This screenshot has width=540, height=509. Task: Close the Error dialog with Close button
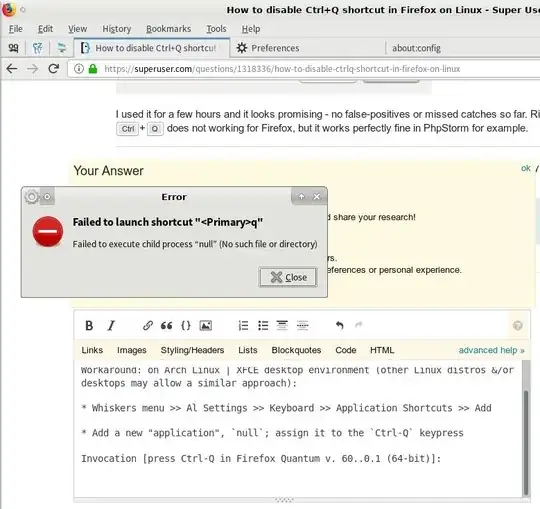(x=288, y=277)
